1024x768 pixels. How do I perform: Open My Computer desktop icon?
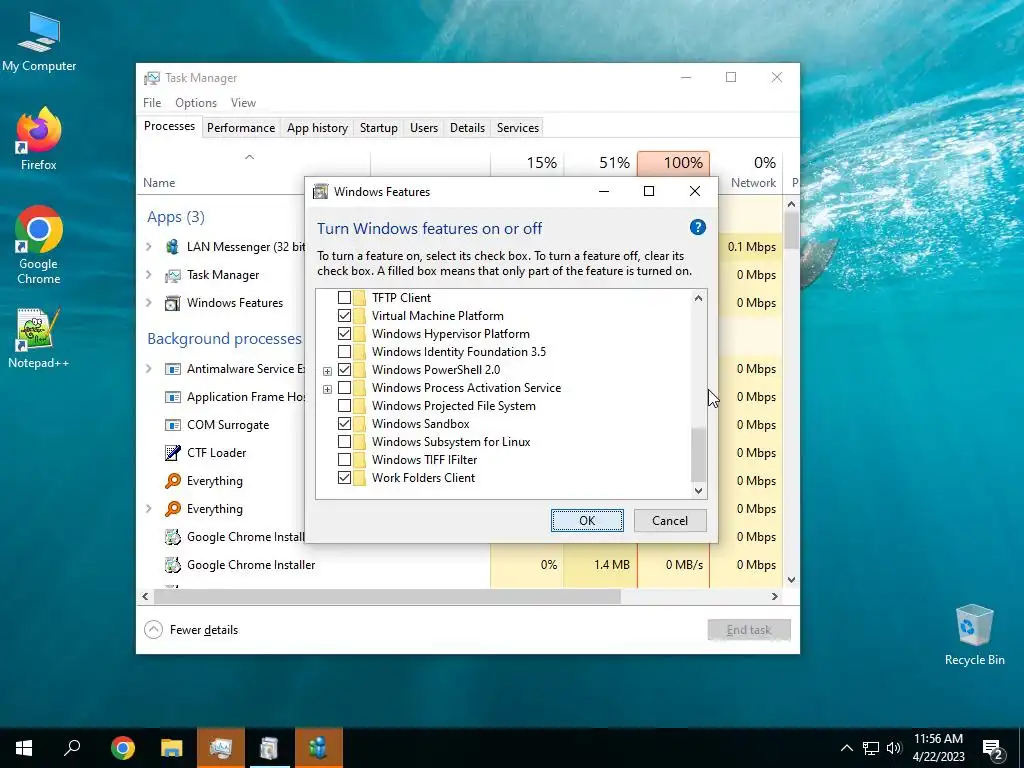(x=39, y=42)
